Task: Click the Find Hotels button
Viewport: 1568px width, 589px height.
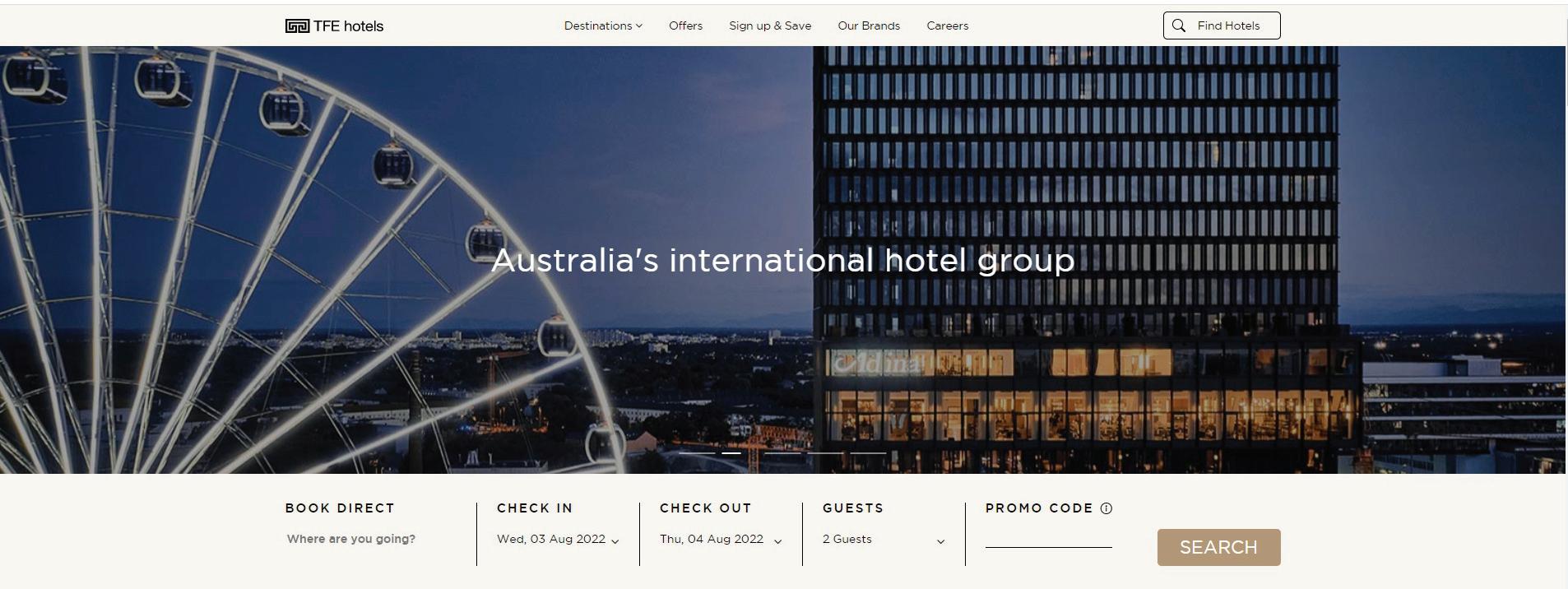Action: (x=1222, y=26)
